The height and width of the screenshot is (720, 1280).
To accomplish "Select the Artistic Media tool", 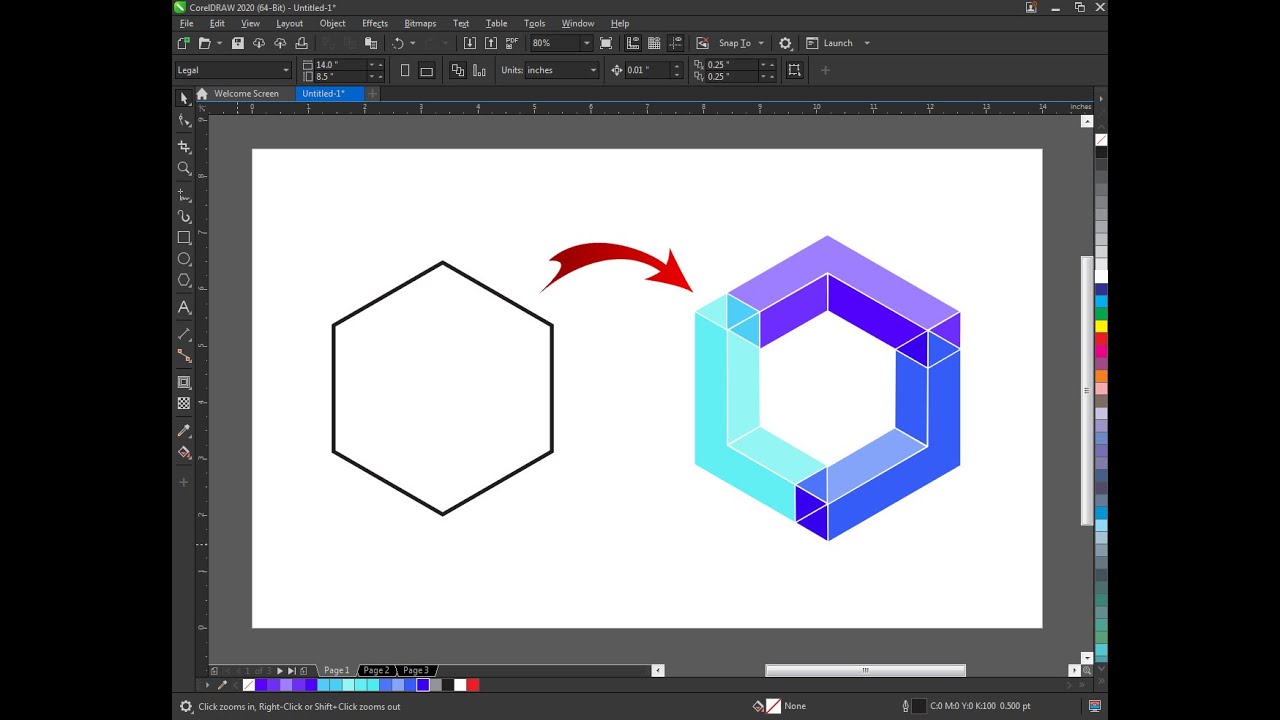I will point(184,216).
